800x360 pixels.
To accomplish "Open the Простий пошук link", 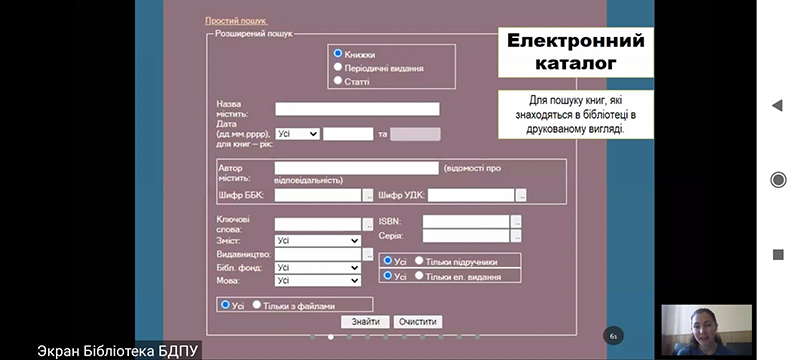I will 236,21.
